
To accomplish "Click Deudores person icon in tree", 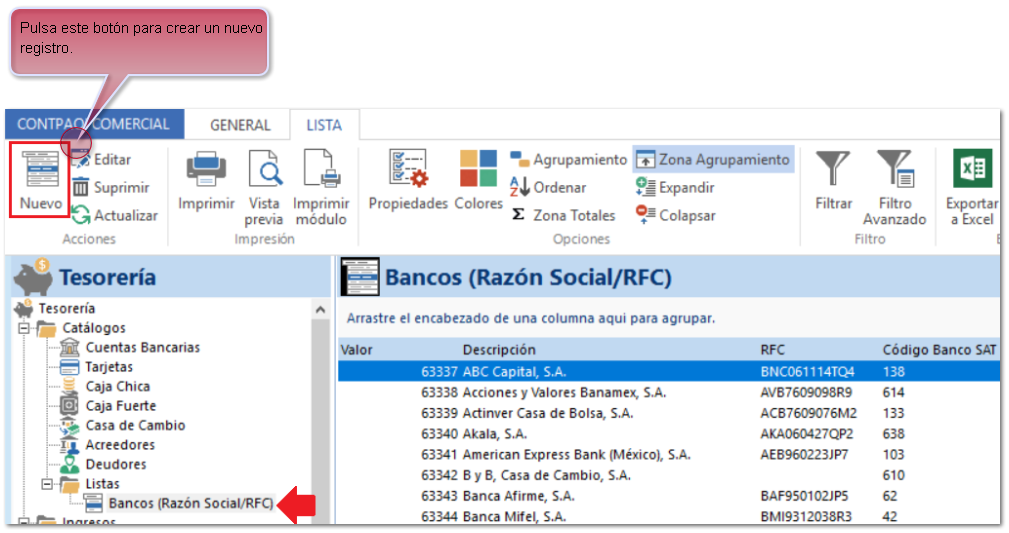I will [69, 464].
